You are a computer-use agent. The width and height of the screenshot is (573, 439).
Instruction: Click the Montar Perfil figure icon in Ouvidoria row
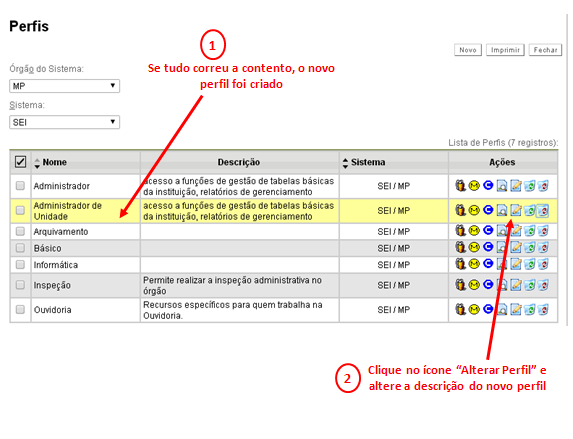click(x=460, y=310)
